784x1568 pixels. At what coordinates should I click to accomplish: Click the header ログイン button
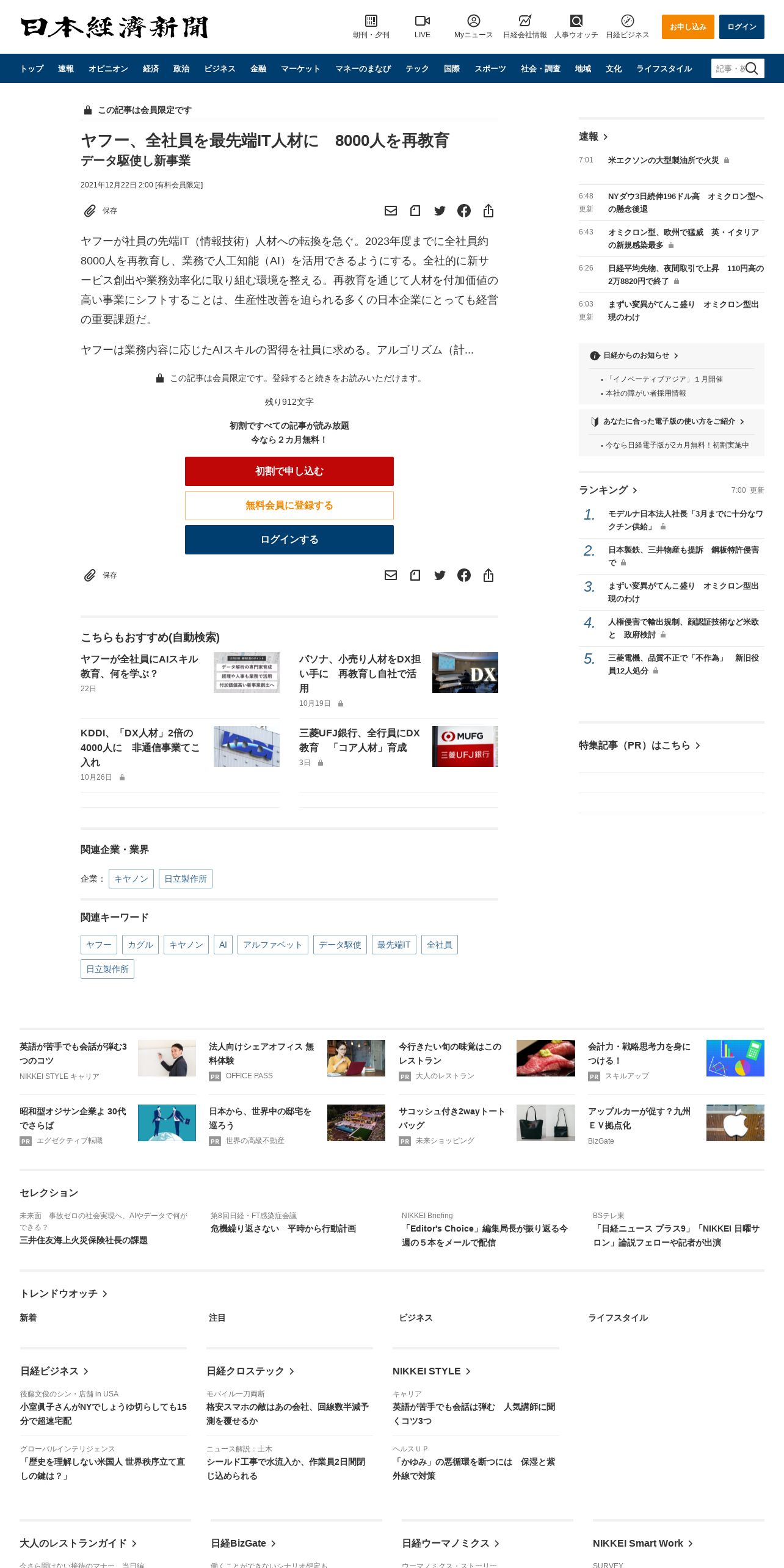pyautogui.click(x=742, y=27)
